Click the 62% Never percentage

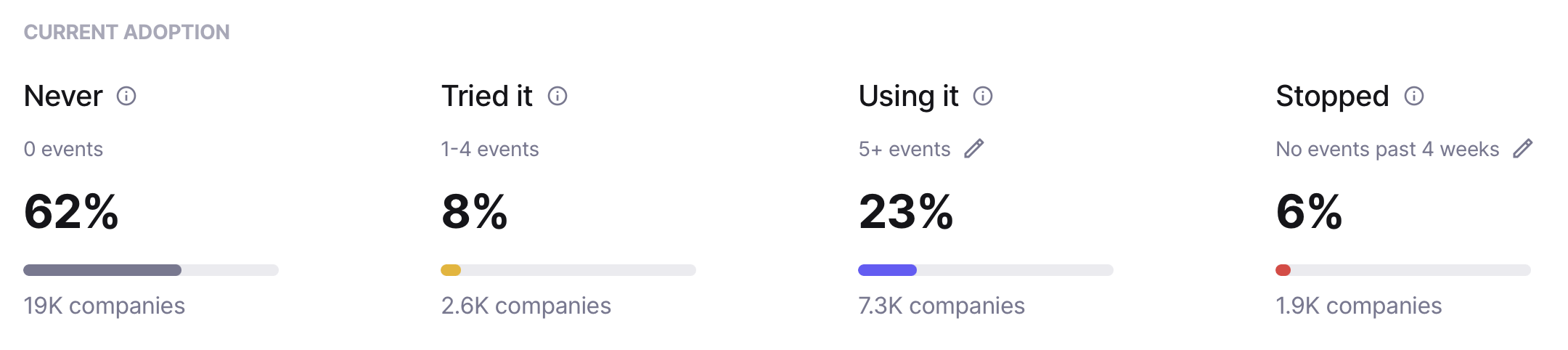(71, 212)
